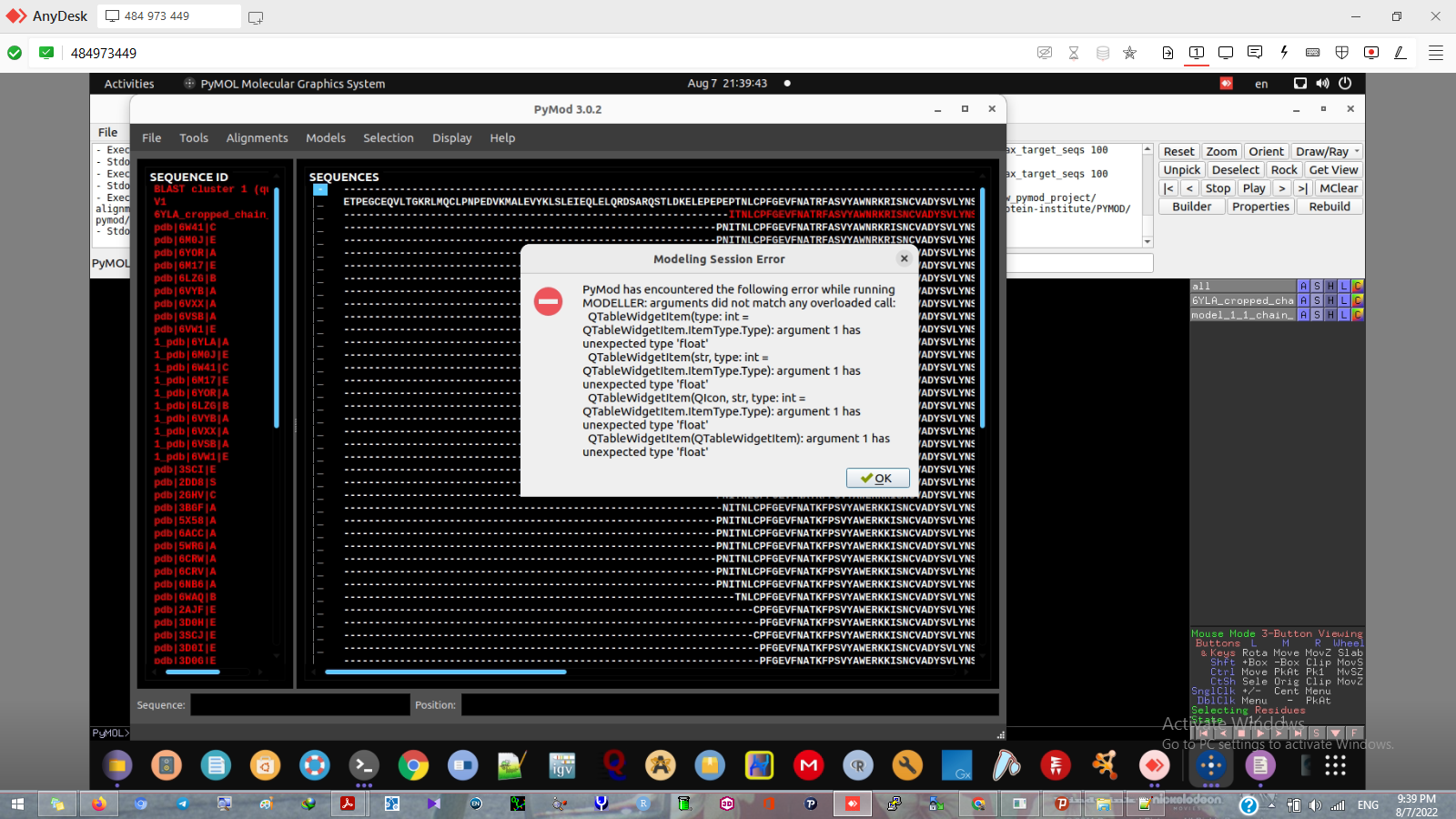The height and width of the screenshot is (819, 1456).
Task: Click PyMOL Unpick button
Action: click(1182, 169)
